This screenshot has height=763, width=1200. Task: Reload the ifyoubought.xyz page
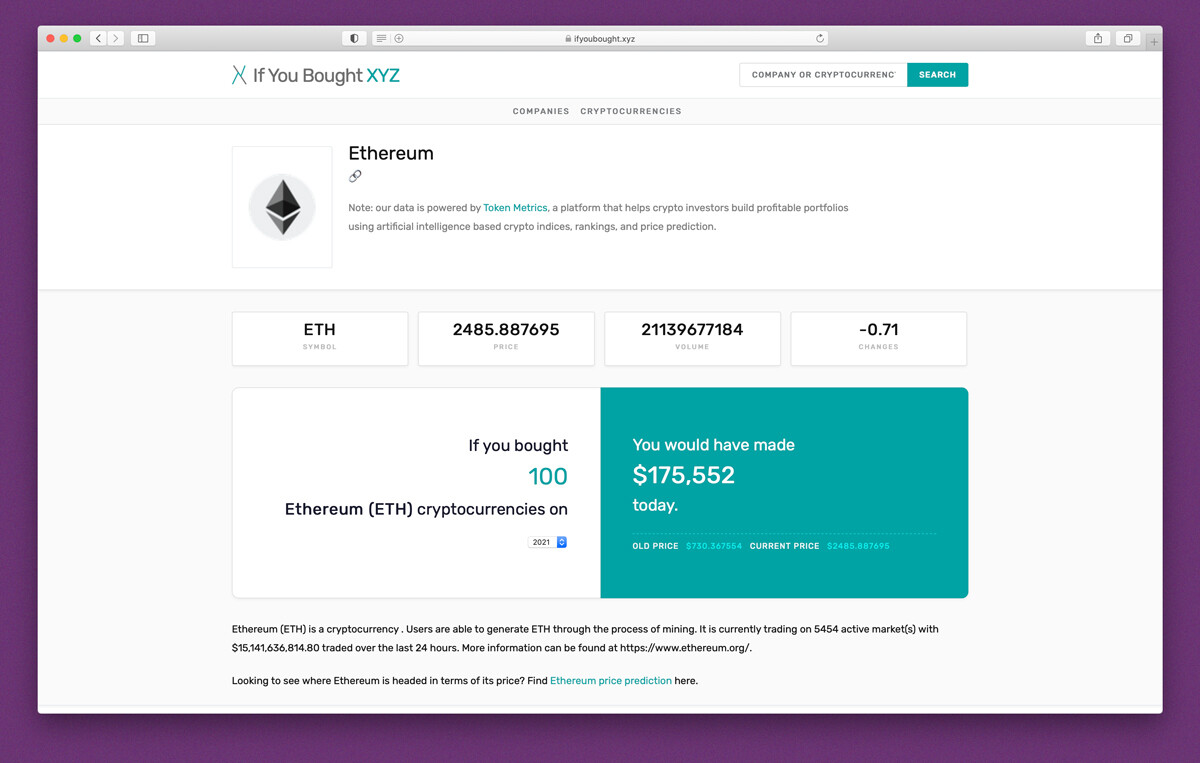point(820,39)
